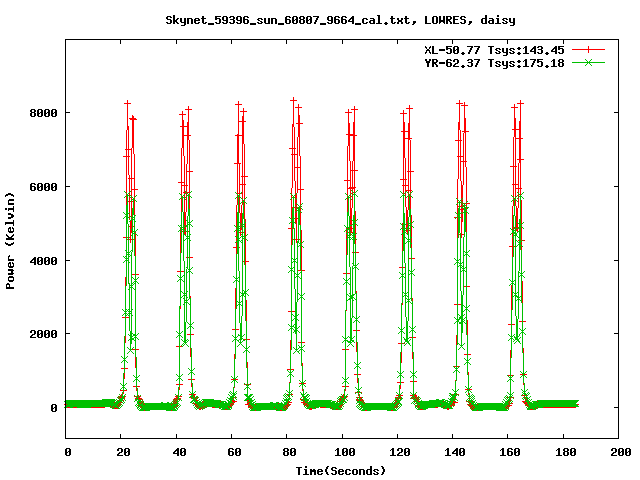640x480 pixels.
Task: Click the y-axis tick label 0
Action: pos(54,408)
